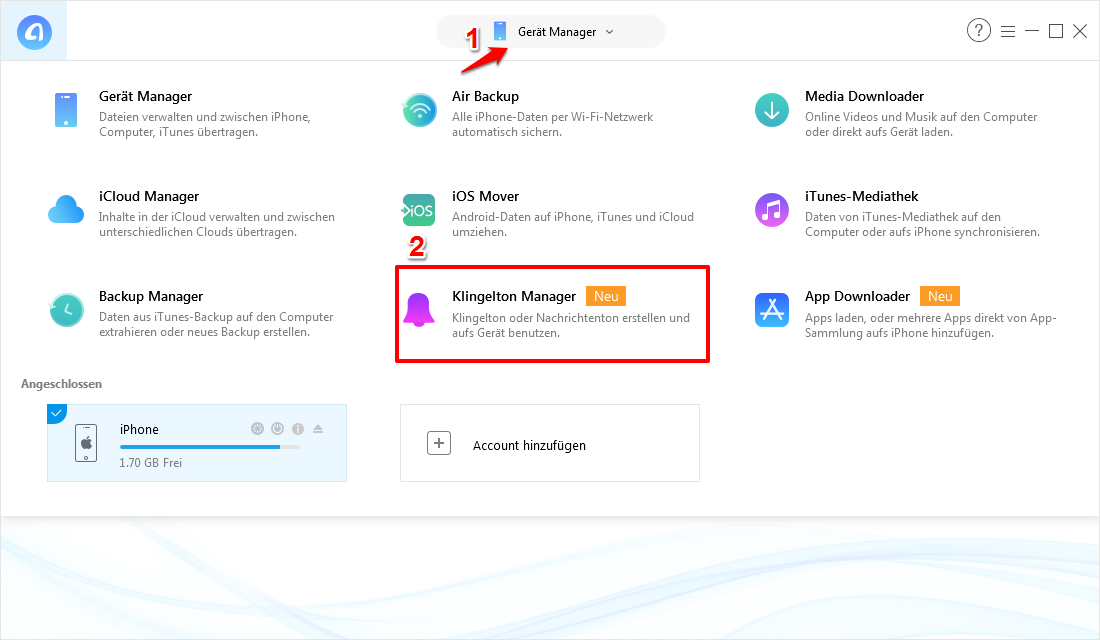
Task: Click the power icon on iPhone card
Action: [x=278, y=428]
